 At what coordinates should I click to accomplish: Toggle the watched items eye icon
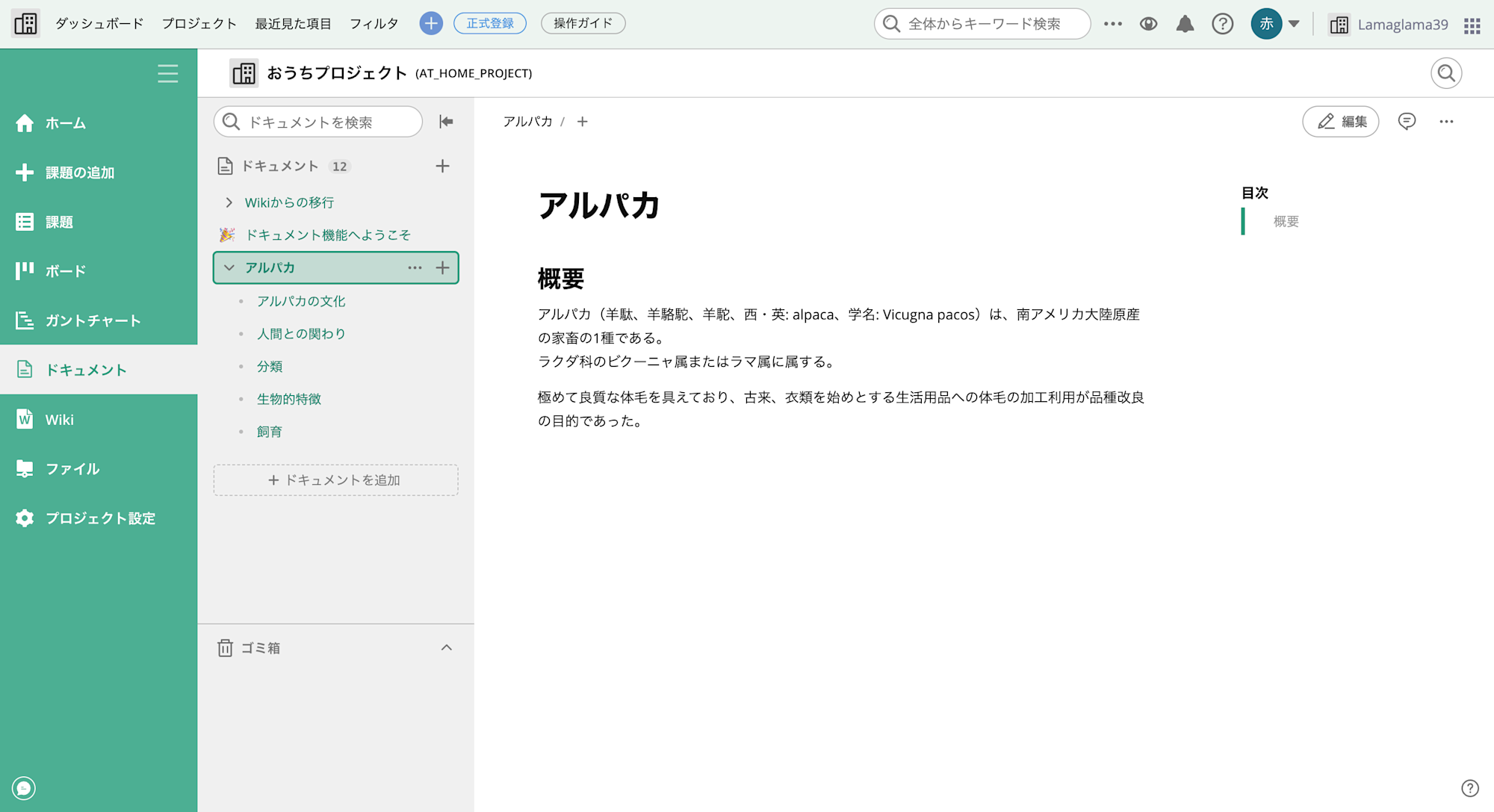1148,23
